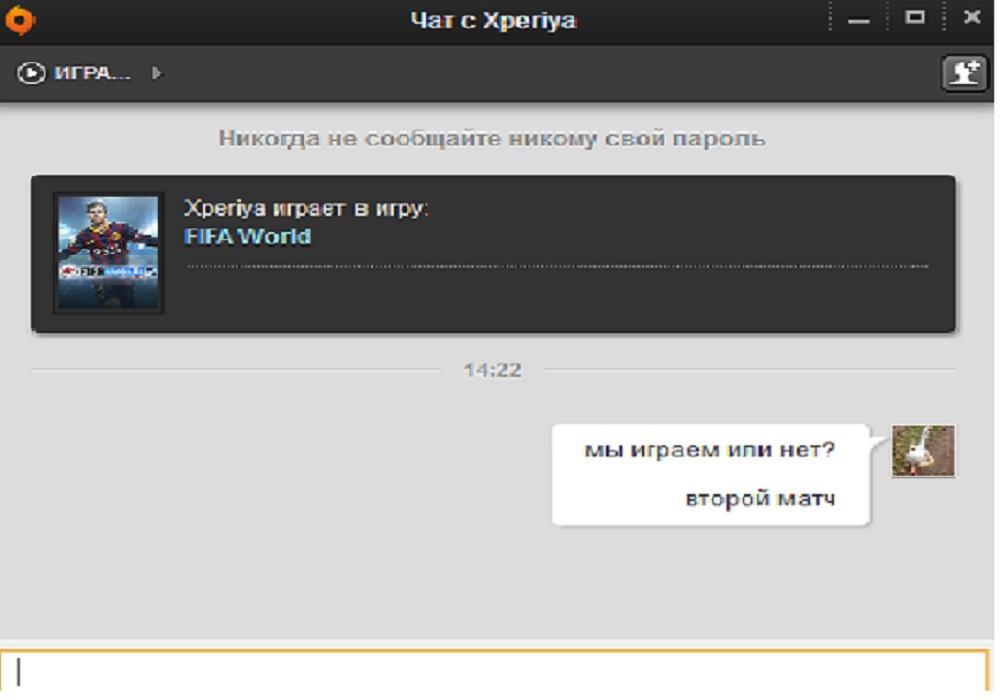Minimize the chat window

point(859,19)
